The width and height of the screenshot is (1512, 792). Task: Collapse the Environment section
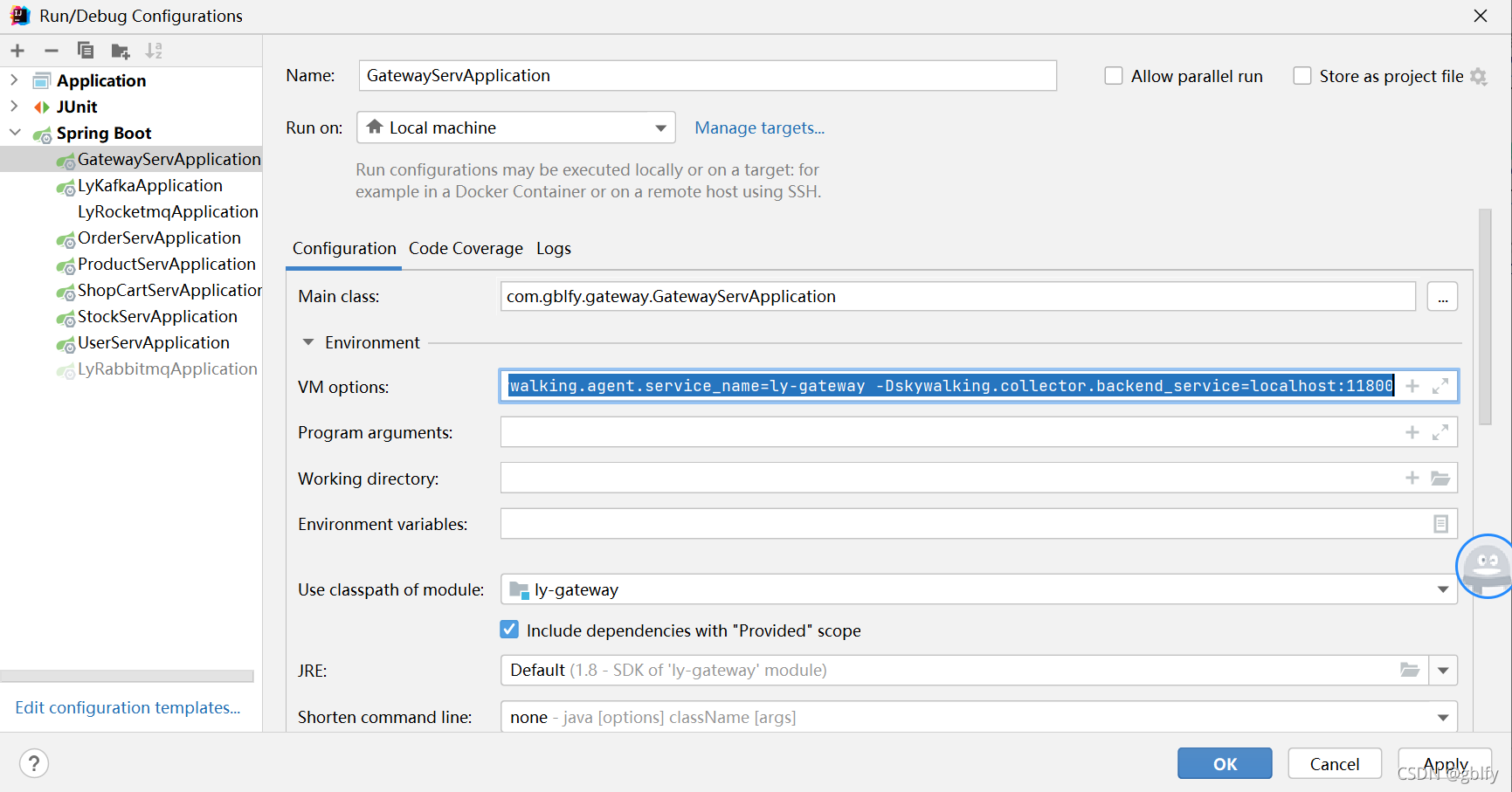click(x=308, y=342)
